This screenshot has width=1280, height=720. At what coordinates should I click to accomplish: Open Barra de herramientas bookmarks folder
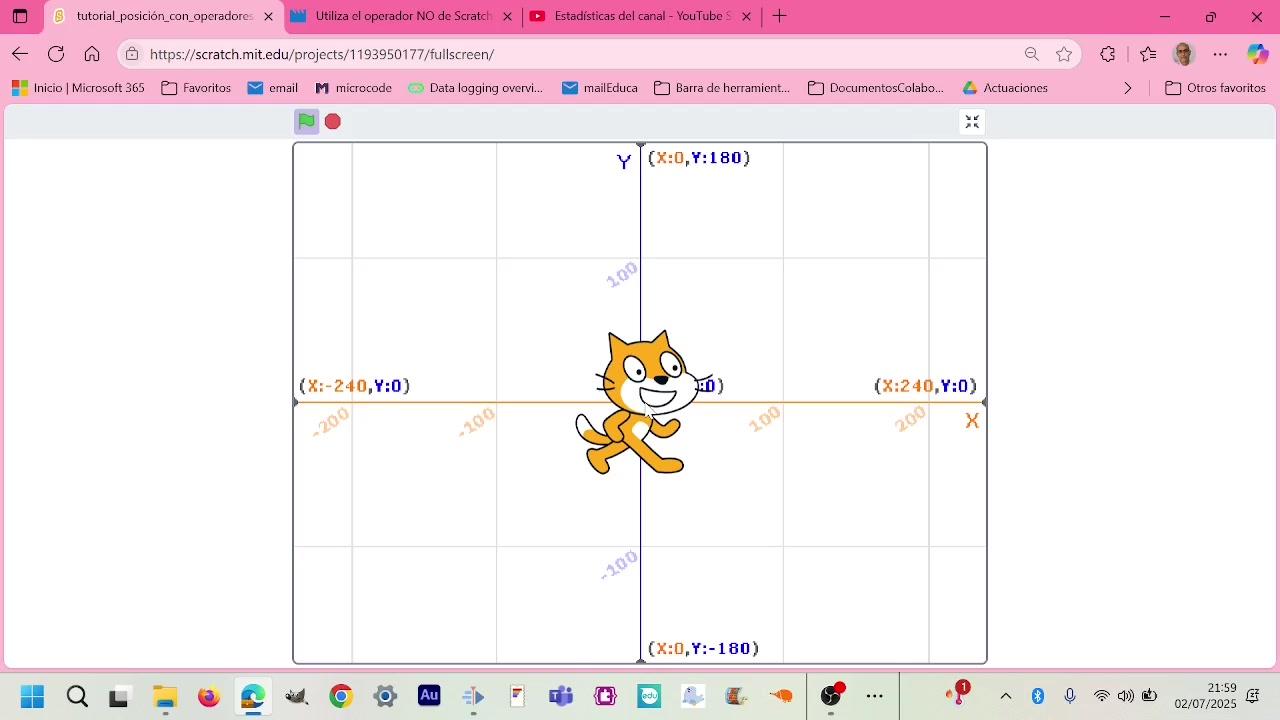point(722,88)
